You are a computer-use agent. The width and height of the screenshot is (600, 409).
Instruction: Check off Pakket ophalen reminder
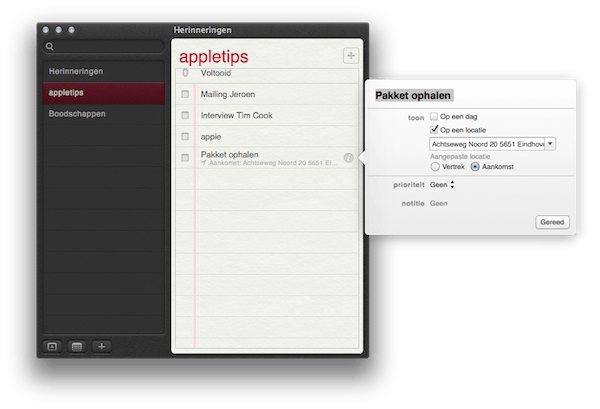(x=185, y=158)
